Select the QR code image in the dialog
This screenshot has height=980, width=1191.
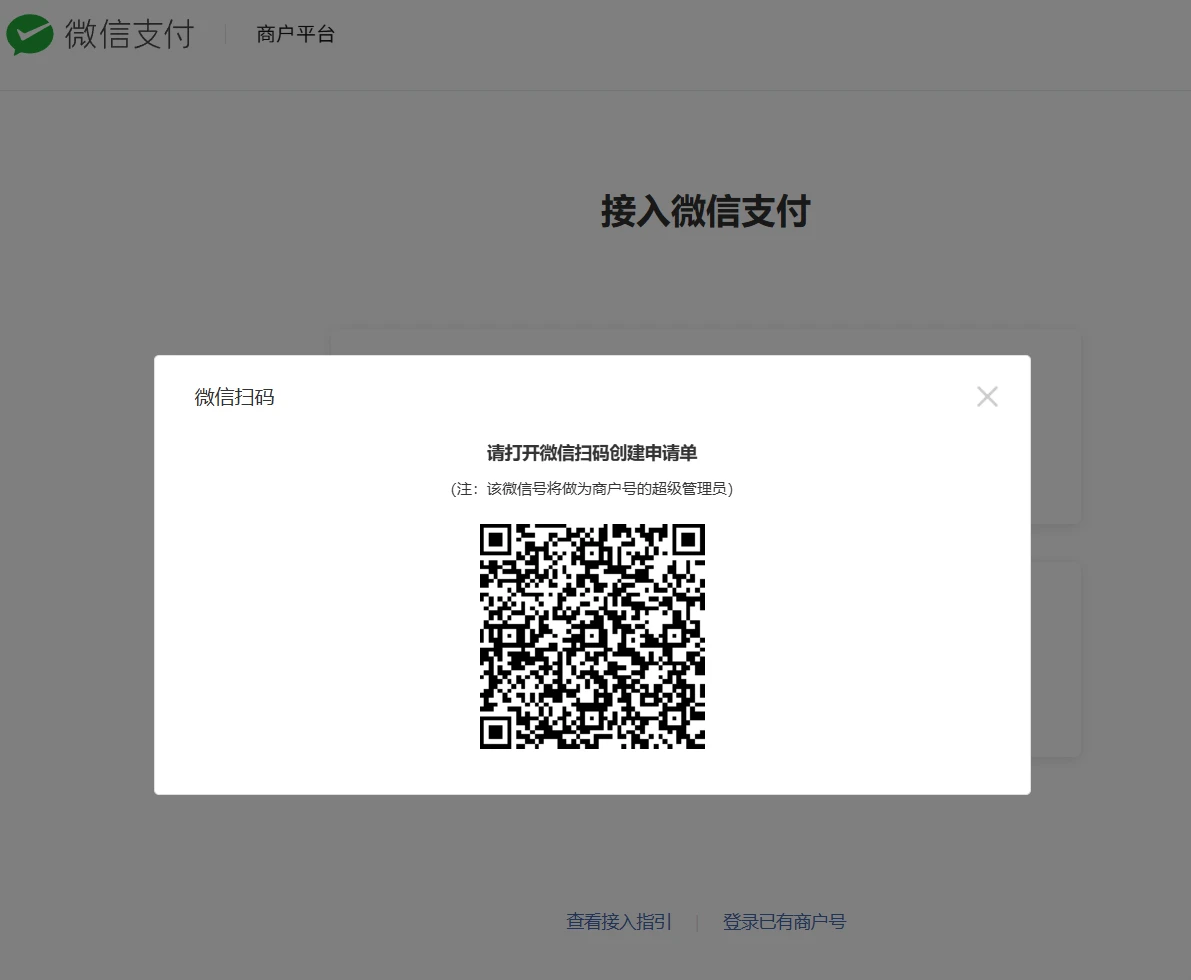[592, 637]
